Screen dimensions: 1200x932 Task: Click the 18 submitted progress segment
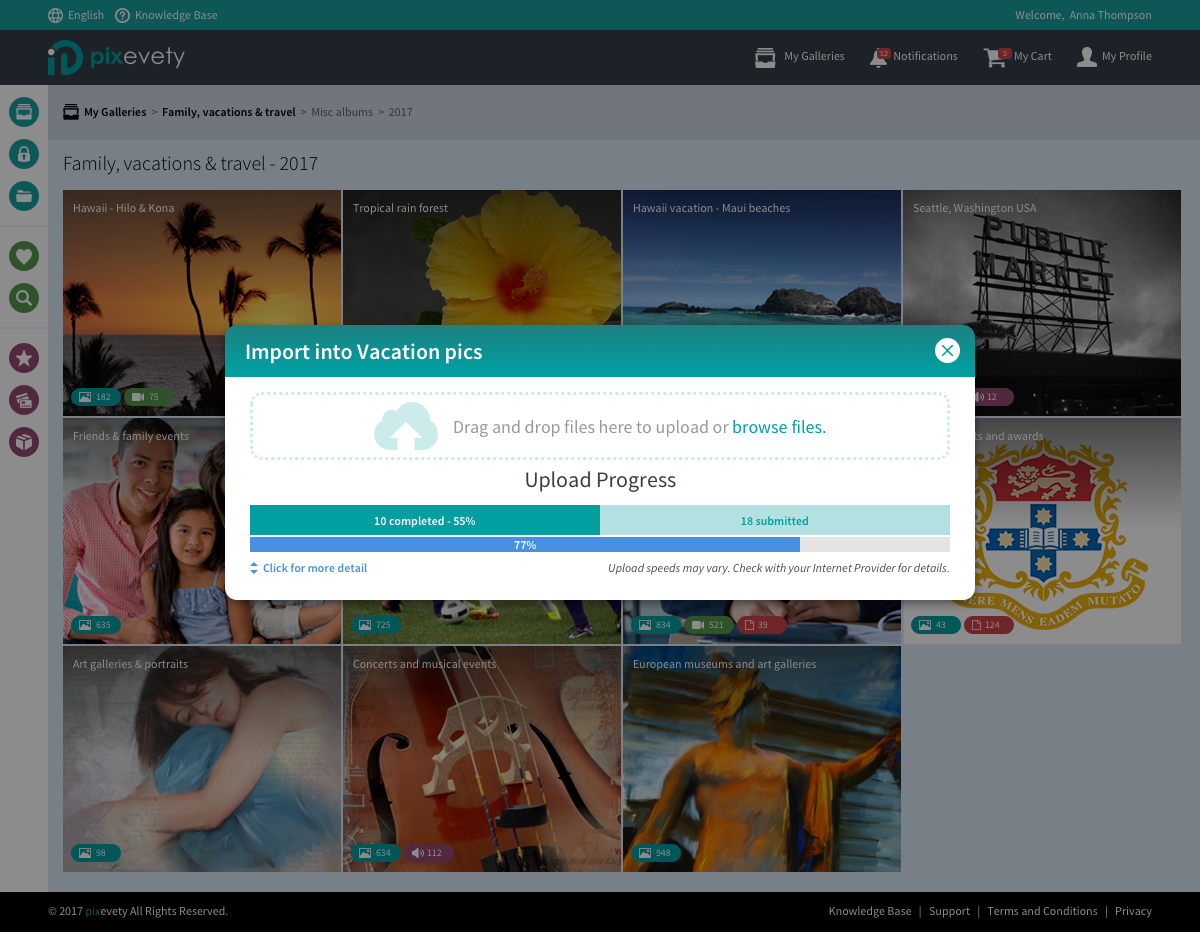(775, 520)
